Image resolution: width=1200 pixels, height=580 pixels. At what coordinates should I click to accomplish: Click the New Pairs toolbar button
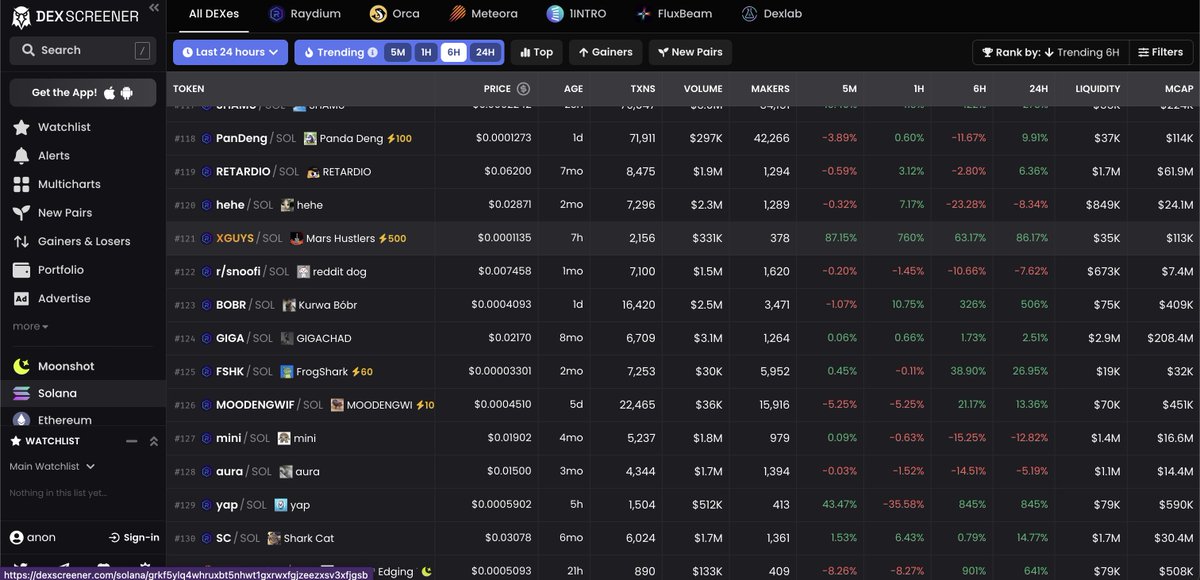tap(690, 52)
